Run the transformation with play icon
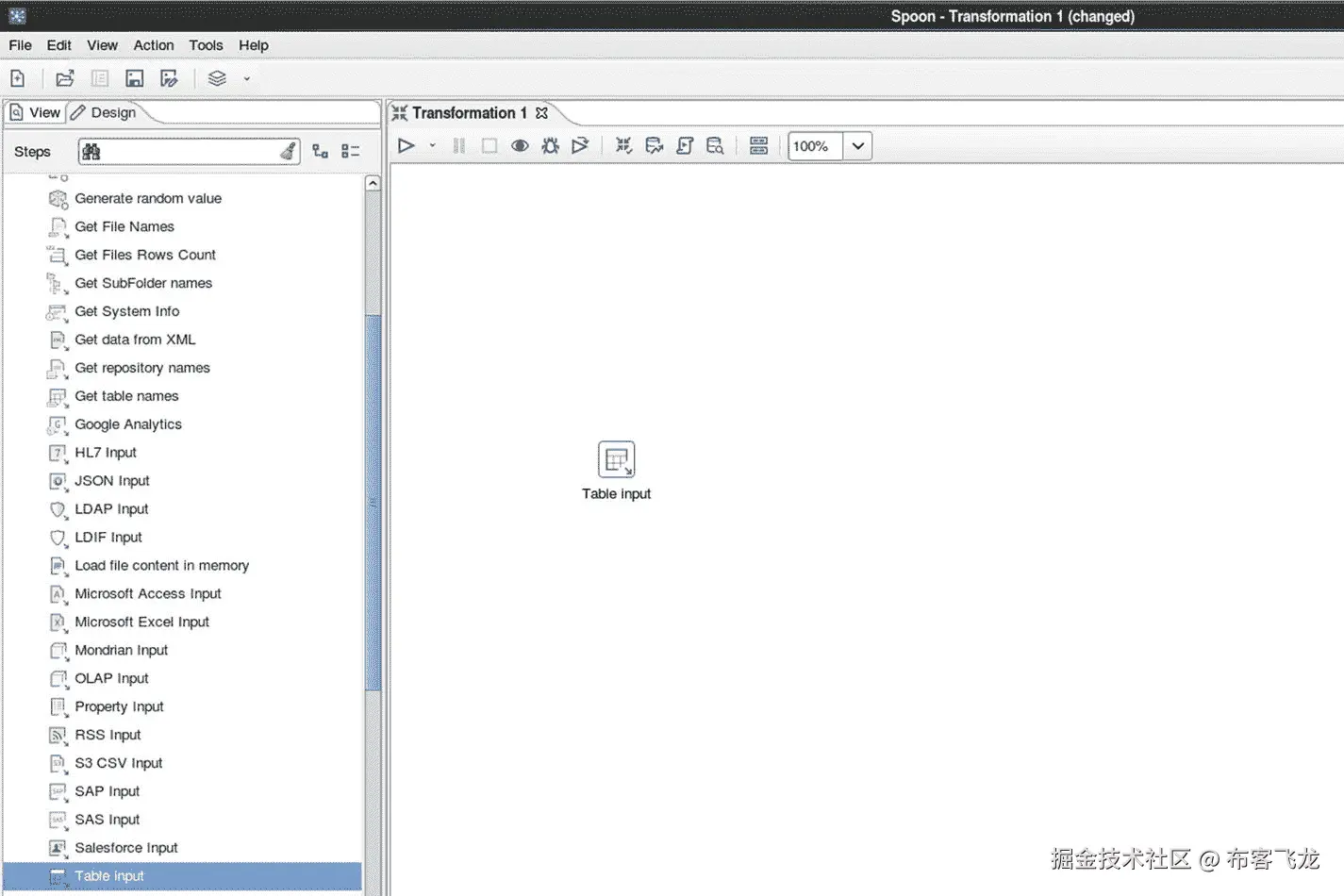 tap(407, 146)
